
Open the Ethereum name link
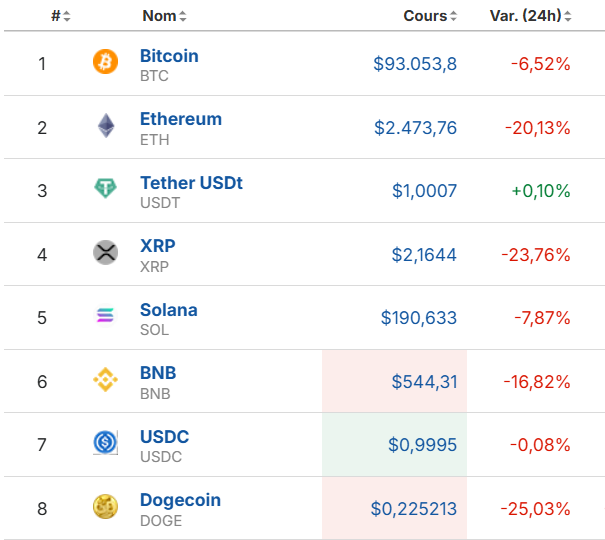(x=181, y=119)
